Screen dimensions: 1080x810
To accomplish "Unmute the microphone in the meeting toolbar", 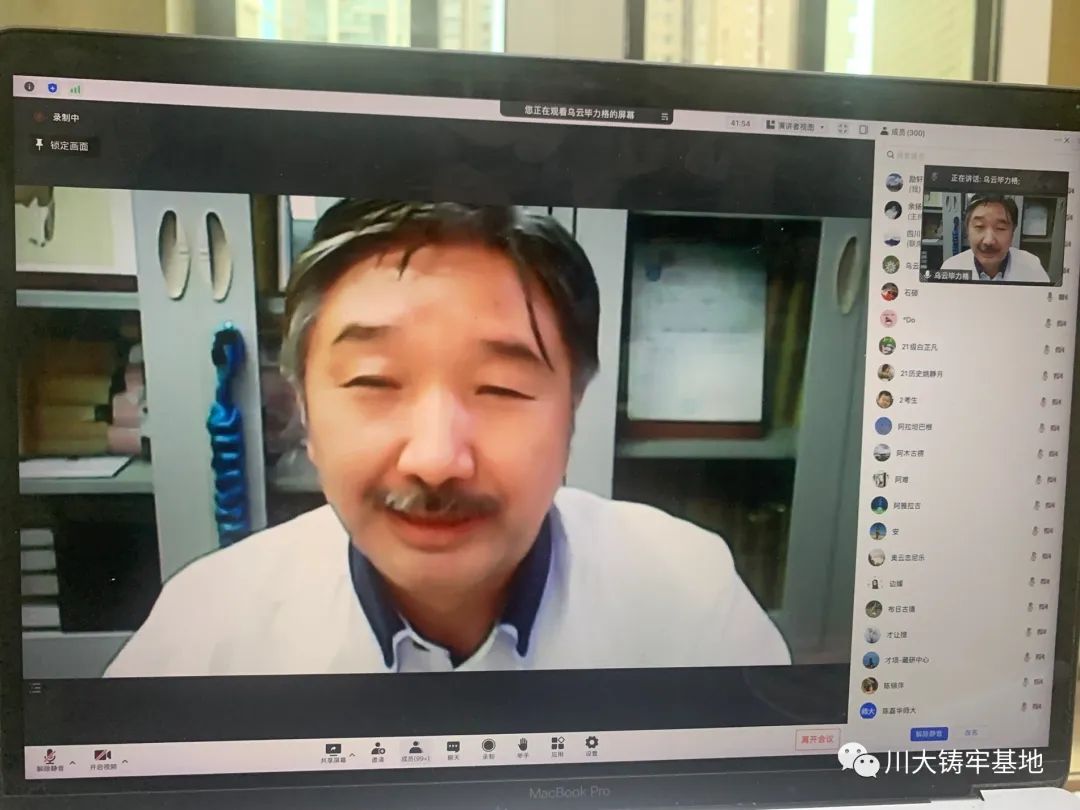I will pos(50,759).
